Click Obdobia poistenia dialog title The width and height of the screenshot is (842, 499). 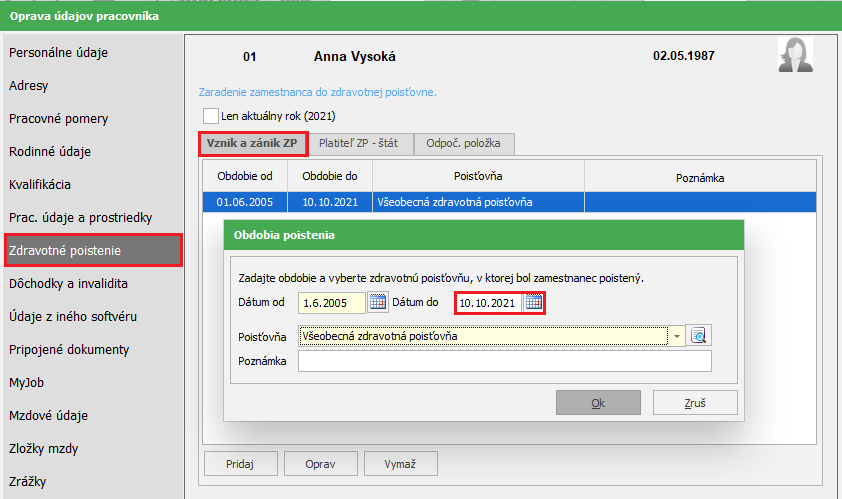click(x=284, y=235)
